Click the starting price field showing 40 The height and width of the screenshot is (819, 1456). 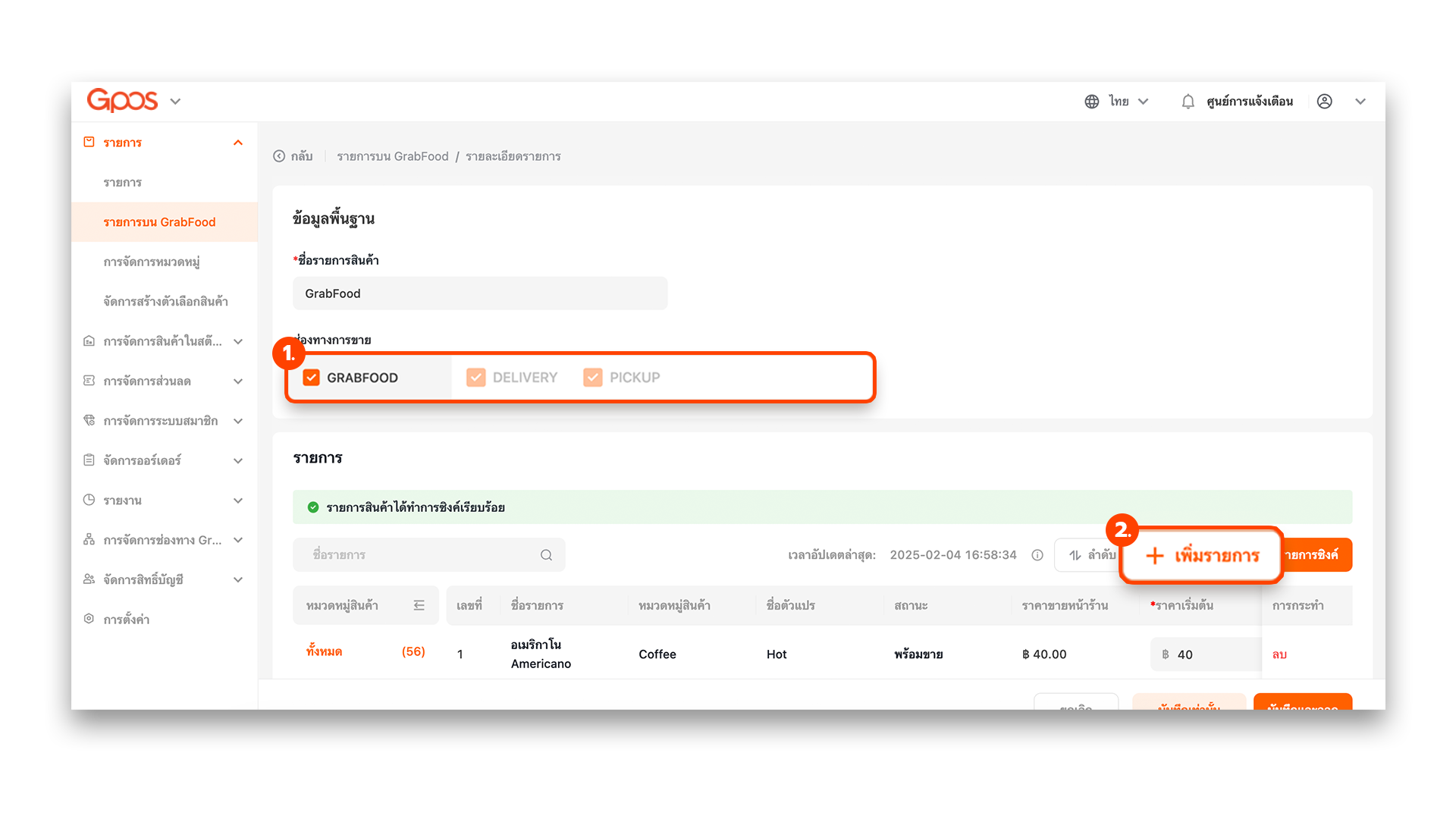1206,654
